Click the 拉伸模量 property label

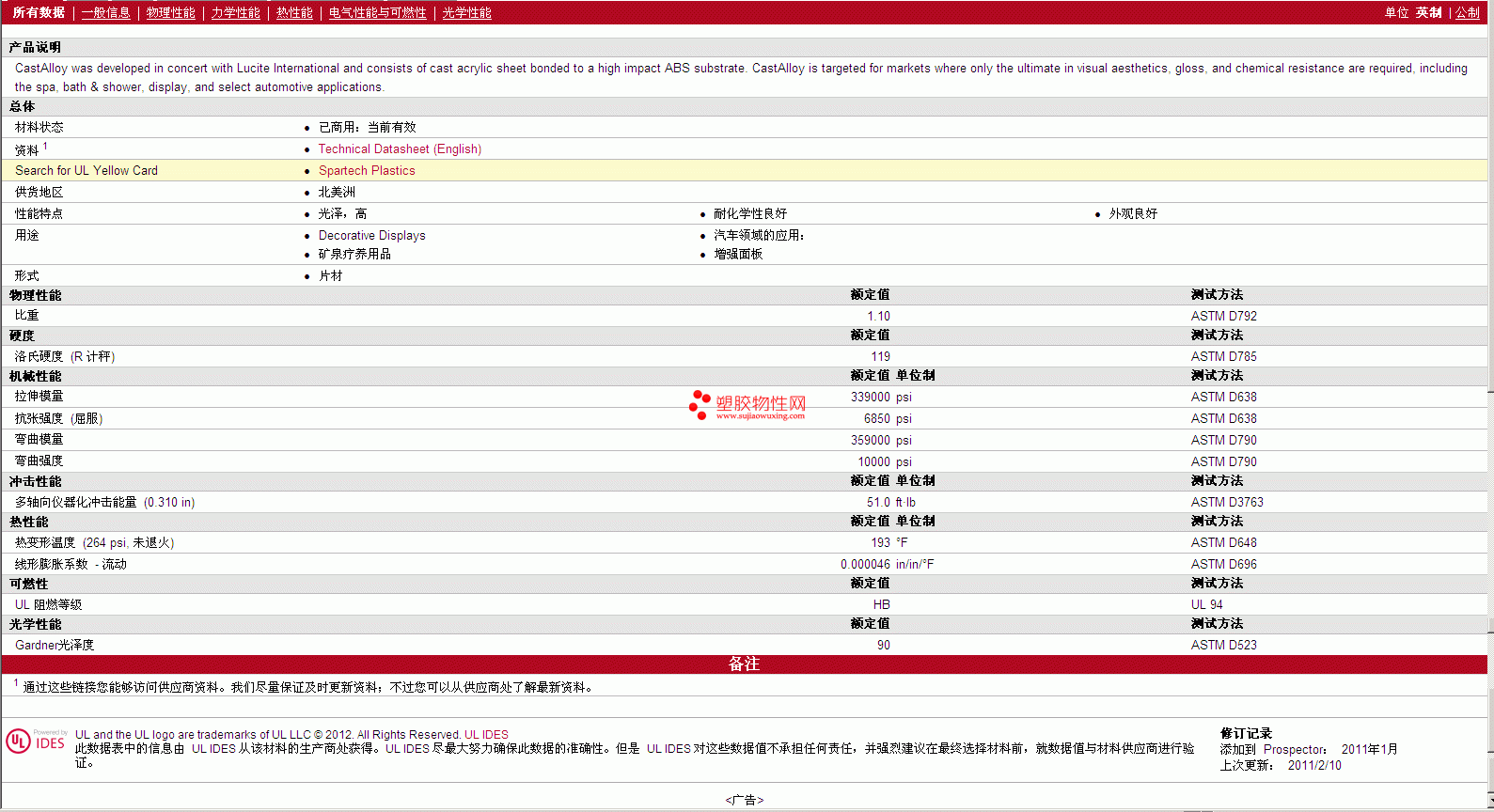coord(39,397)
